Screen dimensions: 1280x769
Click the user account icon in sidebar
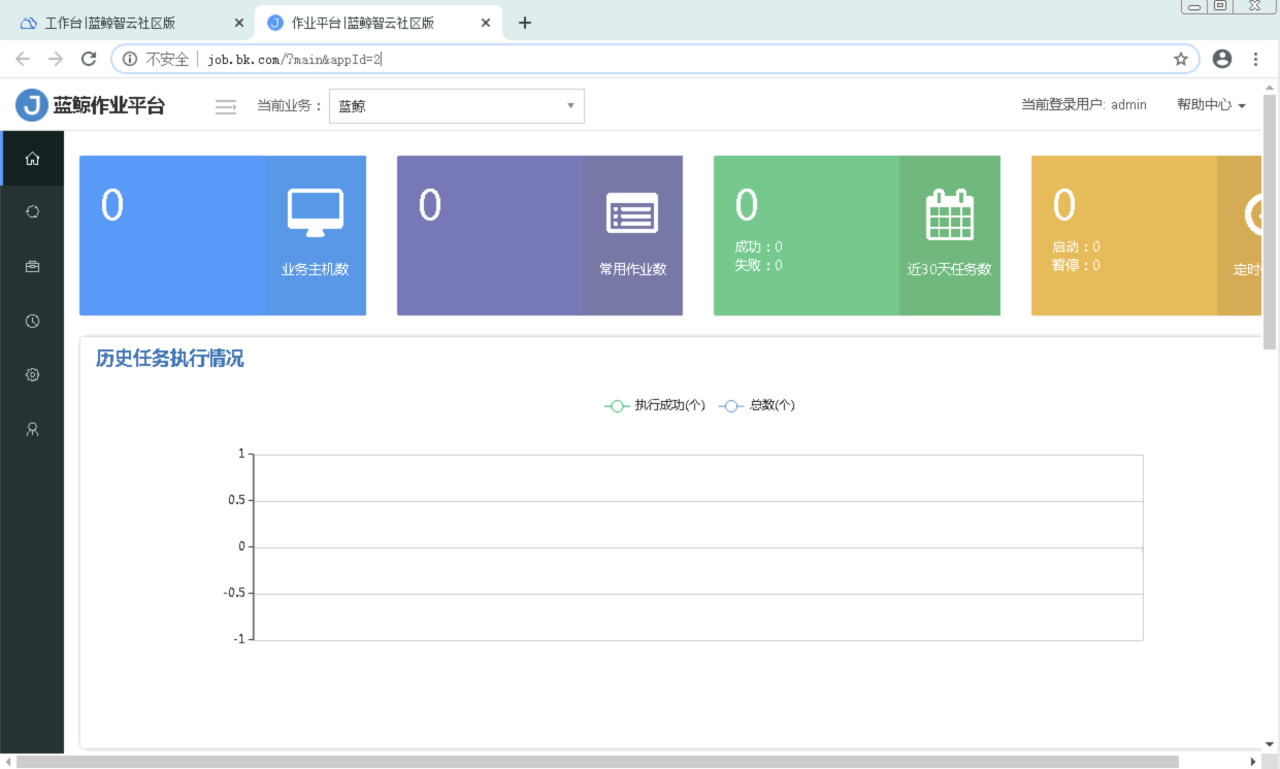(x=32, y=429)
